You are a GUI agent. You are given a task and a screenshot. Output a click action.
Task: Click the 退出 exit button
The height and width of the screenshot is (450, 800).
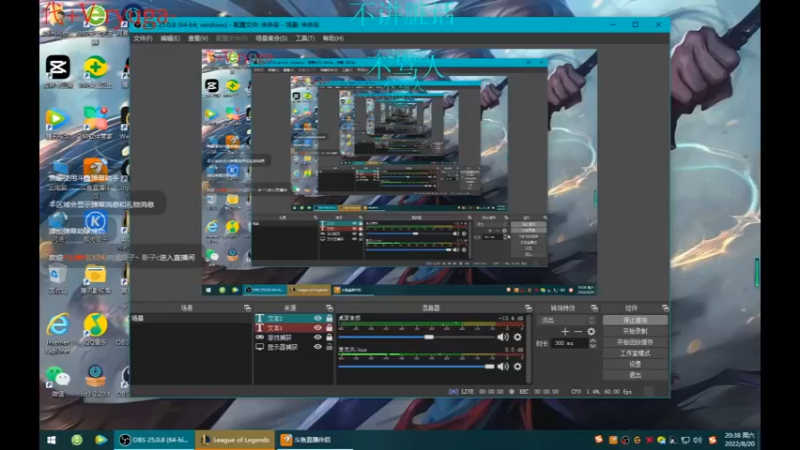[x=635, y=375]
